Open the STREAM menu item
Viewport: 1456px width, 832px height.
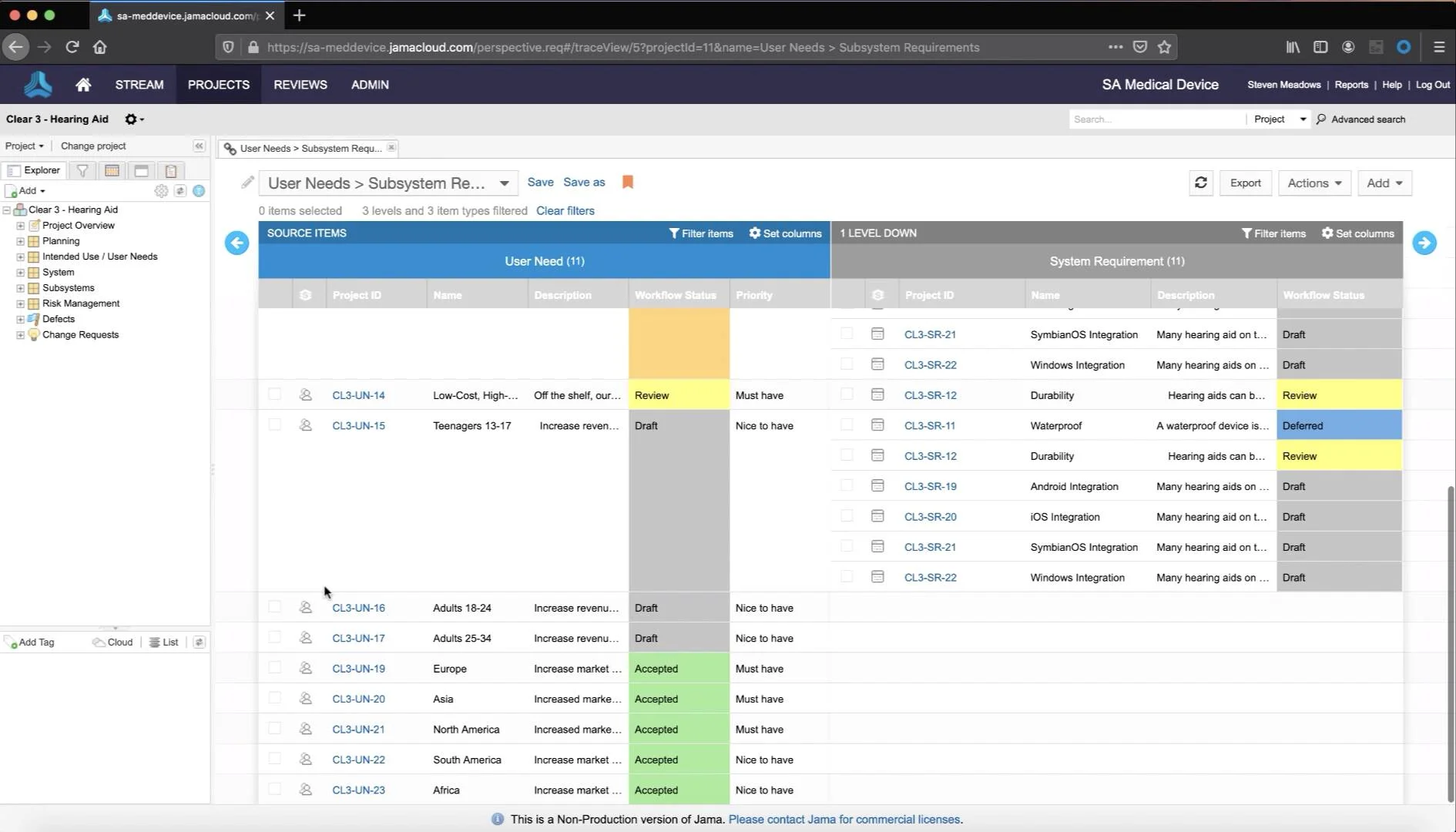(x=139, y=85)
